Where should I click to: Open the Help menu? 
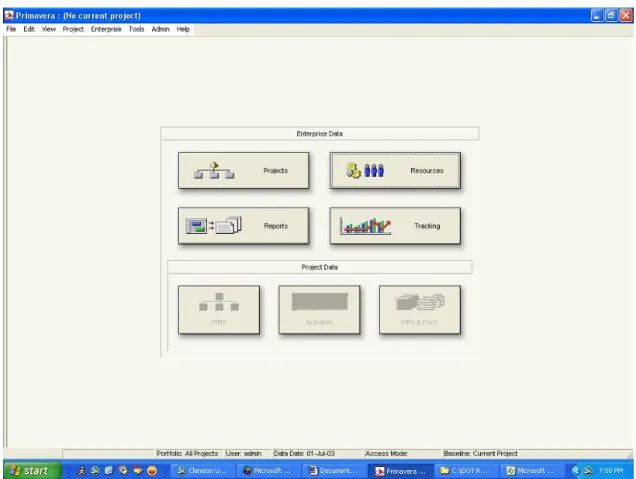click(183, 29)
